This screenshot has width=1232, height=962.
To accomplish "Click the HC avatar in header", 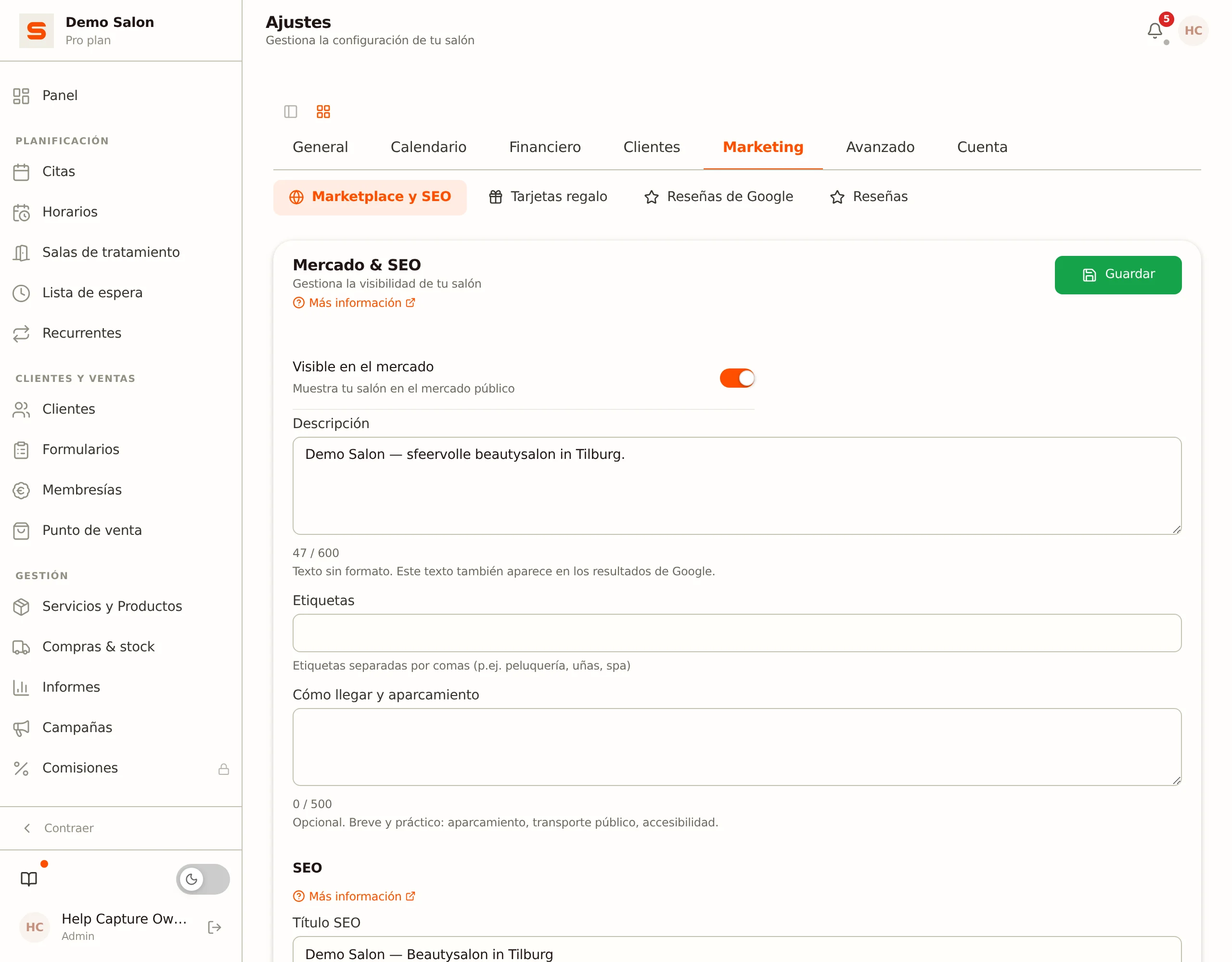I will [1193, 30].
